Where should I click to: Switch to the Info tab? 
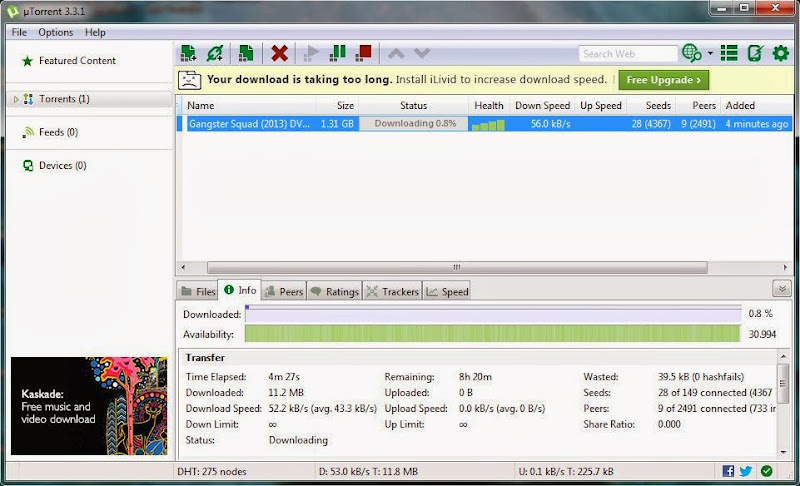[x=240, y=290]
